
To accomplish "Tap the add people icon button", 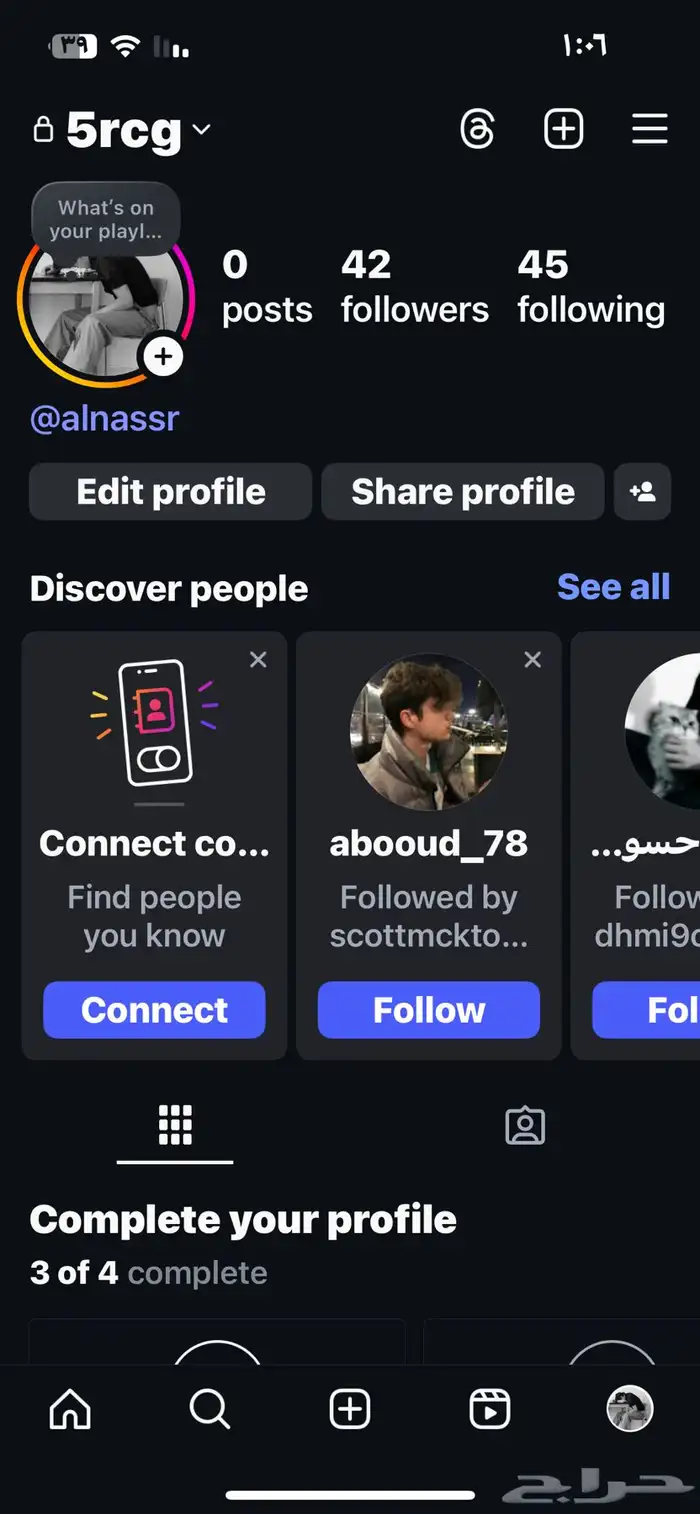I will click(x=642, y=492).
